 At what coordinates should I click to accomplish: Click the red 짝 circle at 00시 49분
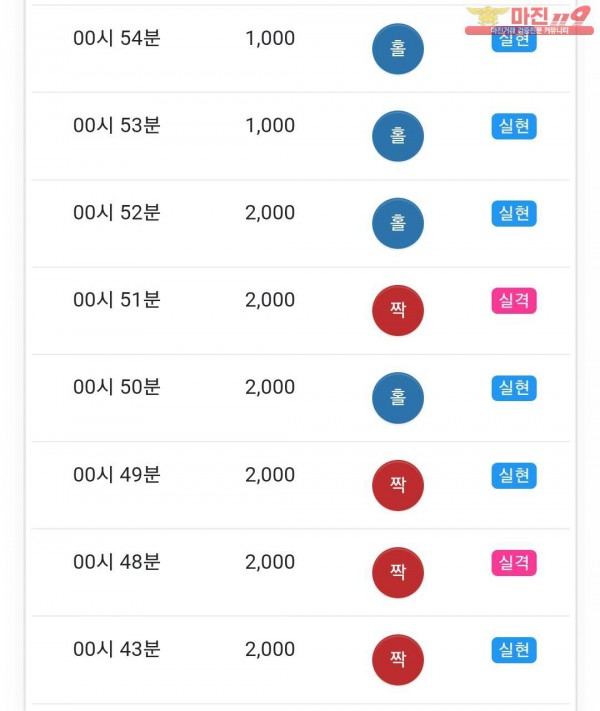tap(398, 485)
